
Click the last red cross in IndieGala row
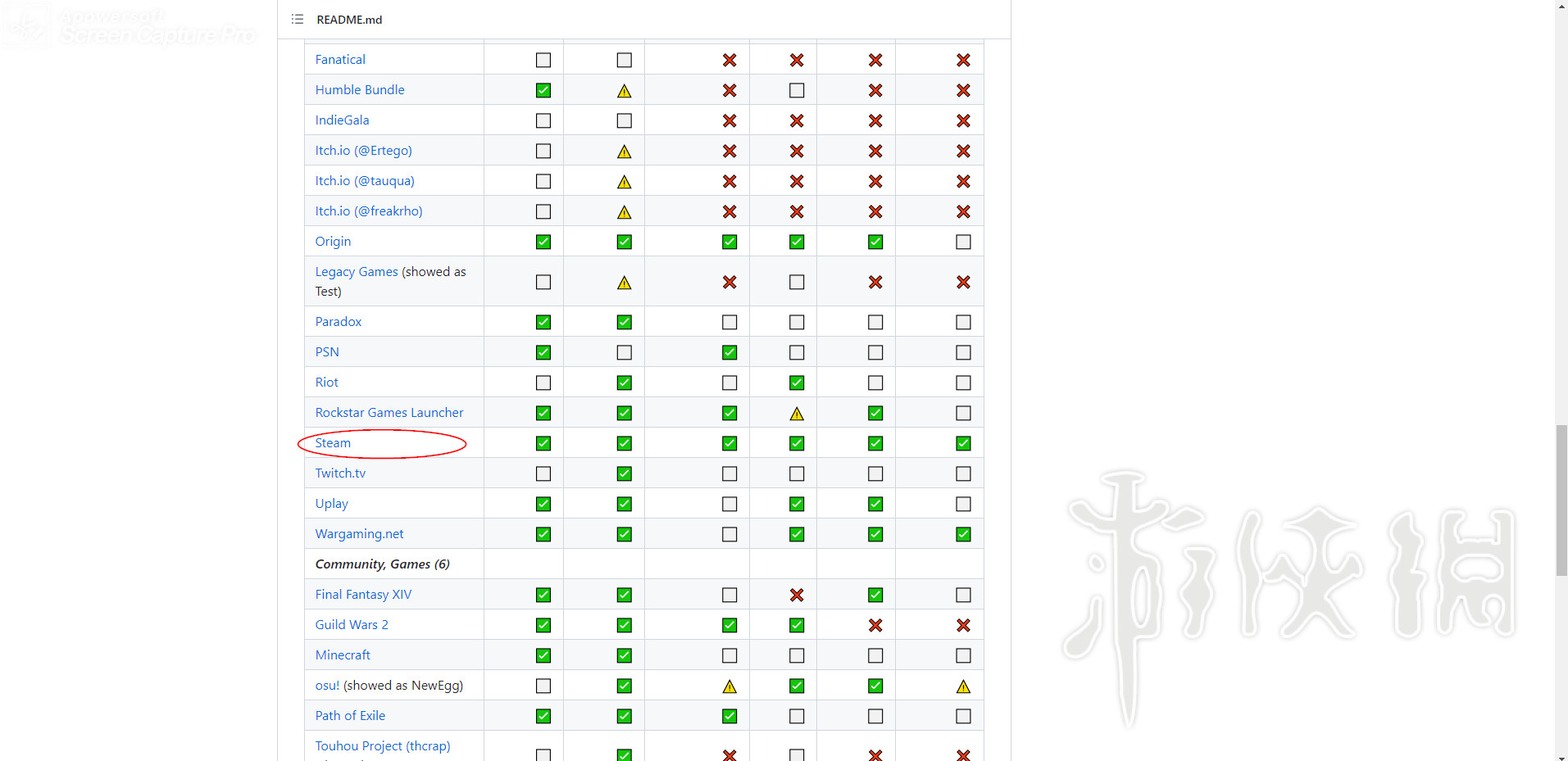pyautogui.click(x=963, y=120)
